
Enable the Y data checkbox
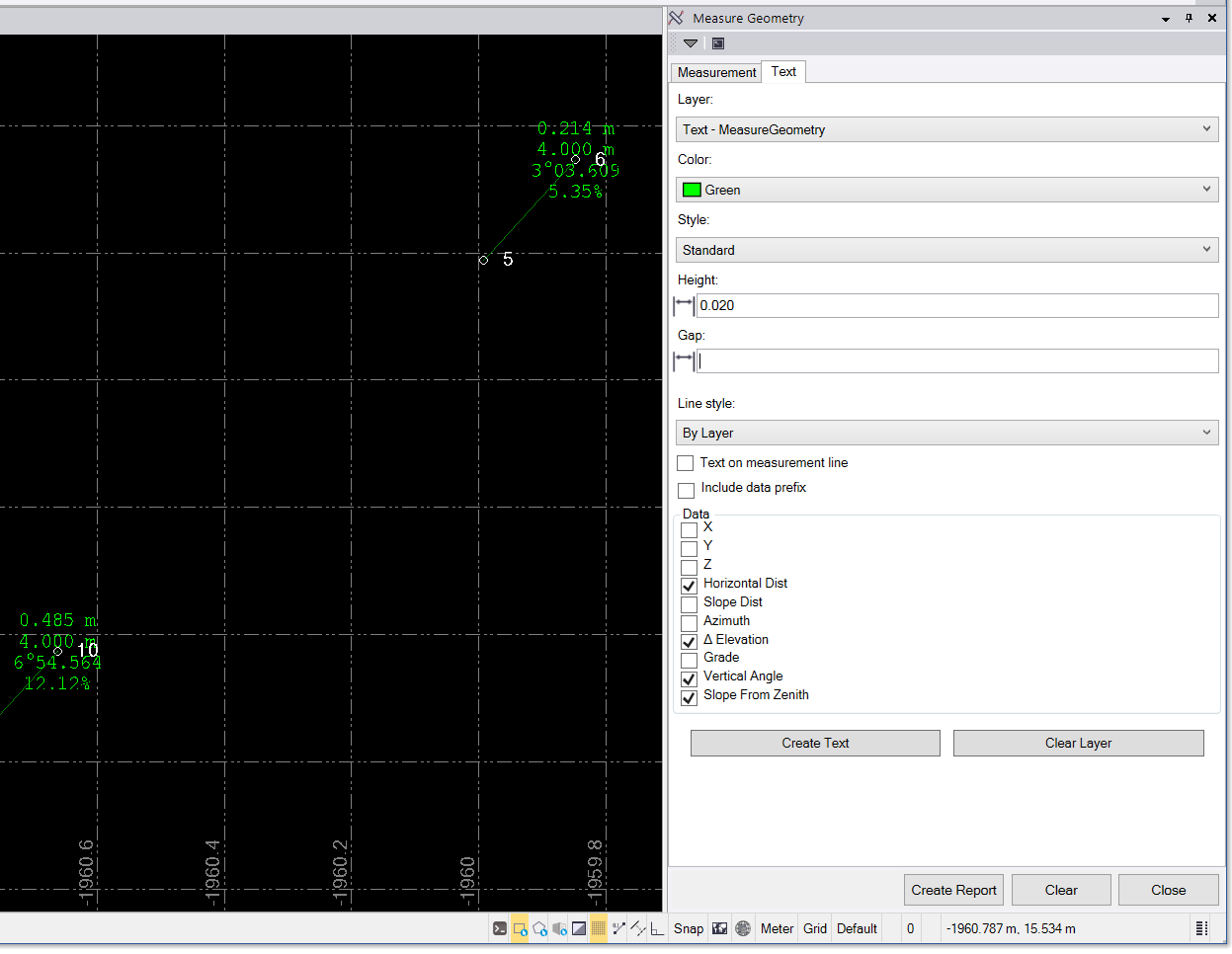690,549
